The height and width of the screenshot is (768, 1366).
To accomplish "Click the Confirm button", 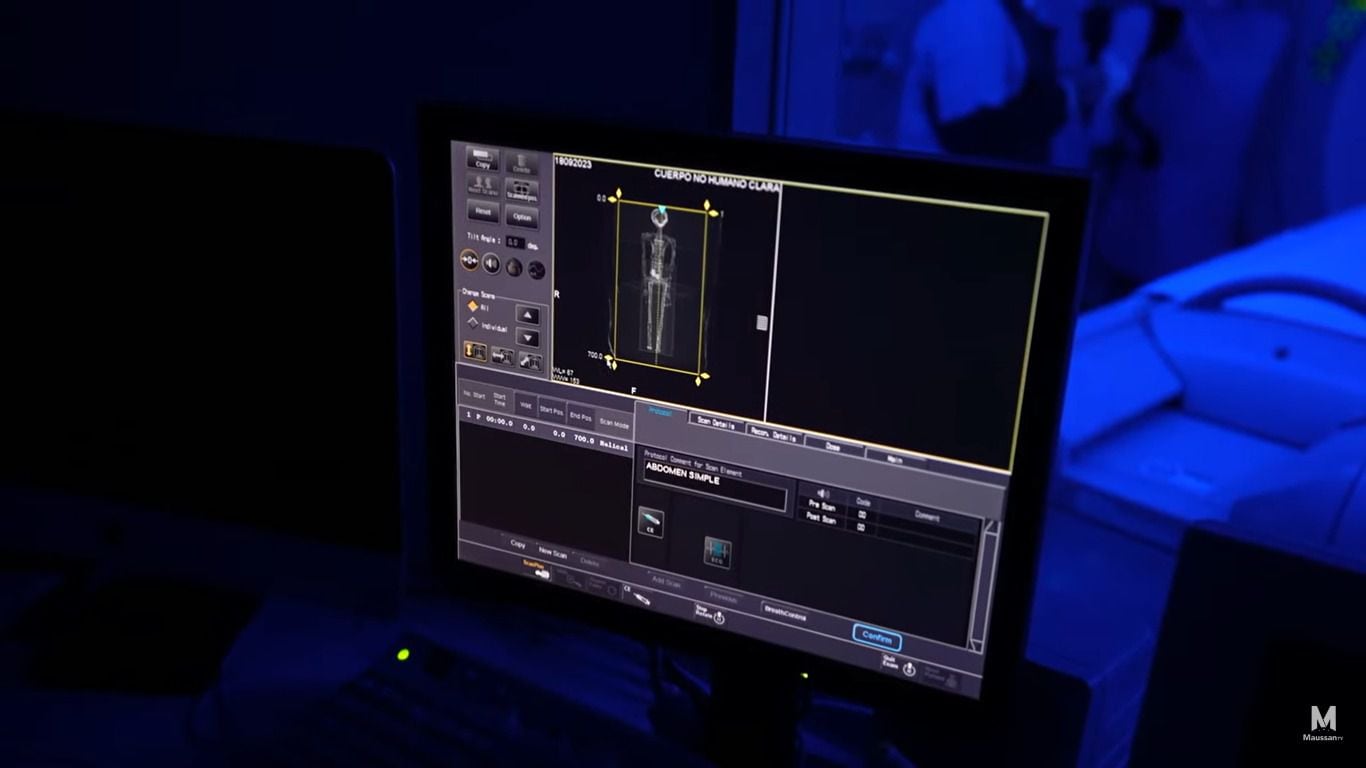I will point(877,639).
